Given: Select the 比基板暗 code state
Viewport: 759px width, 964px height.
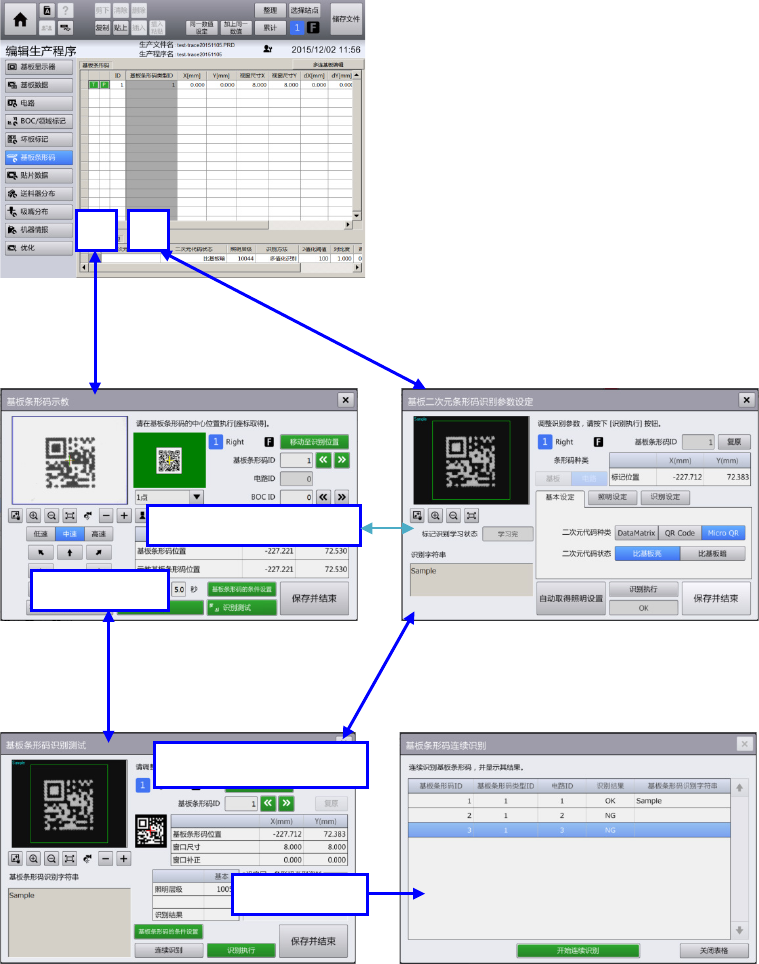Looking at the screenshot, I should (x=712, y=553).
